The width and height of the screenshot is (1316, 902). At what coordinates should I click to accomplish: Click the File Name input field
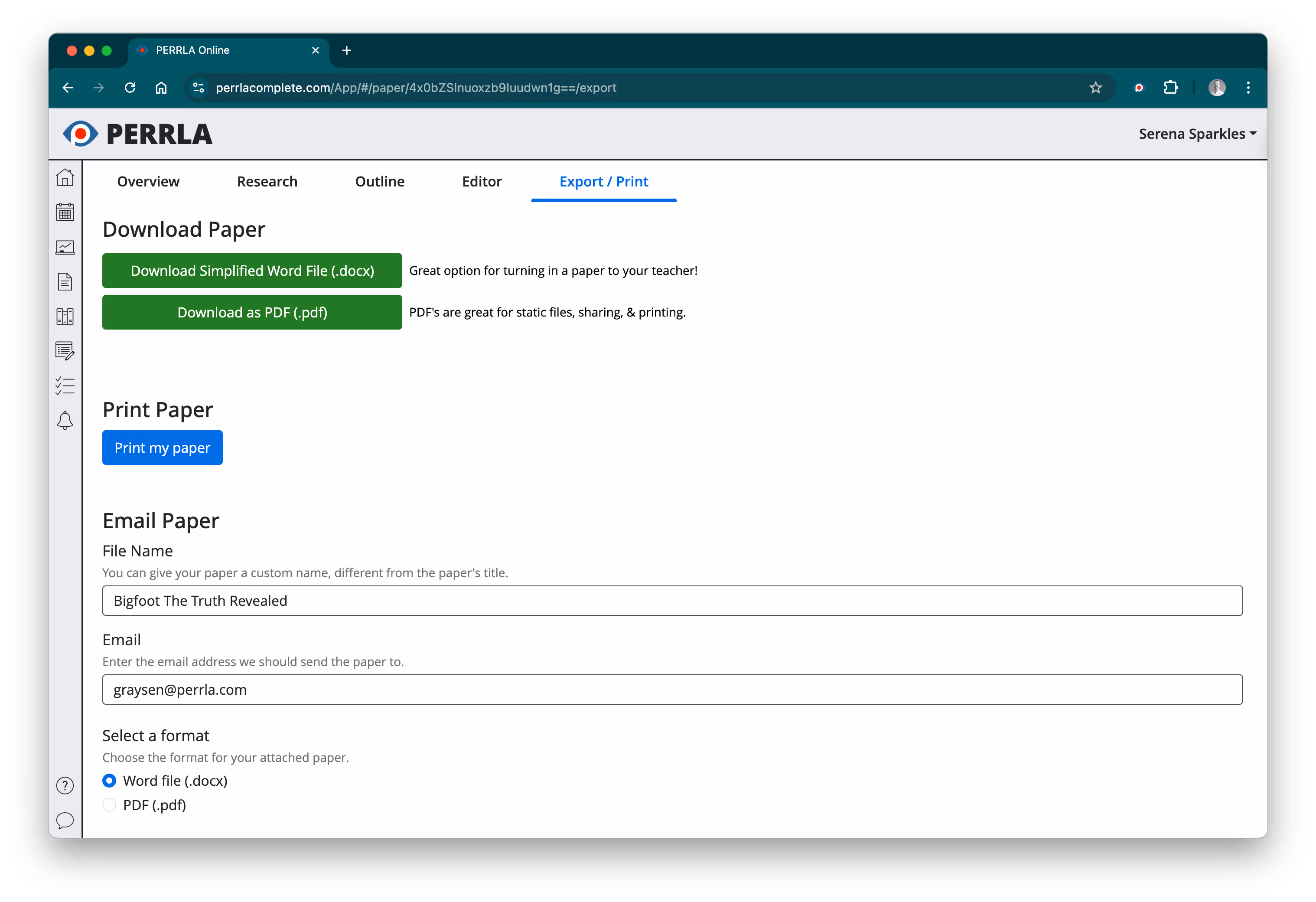pos(672,601)
